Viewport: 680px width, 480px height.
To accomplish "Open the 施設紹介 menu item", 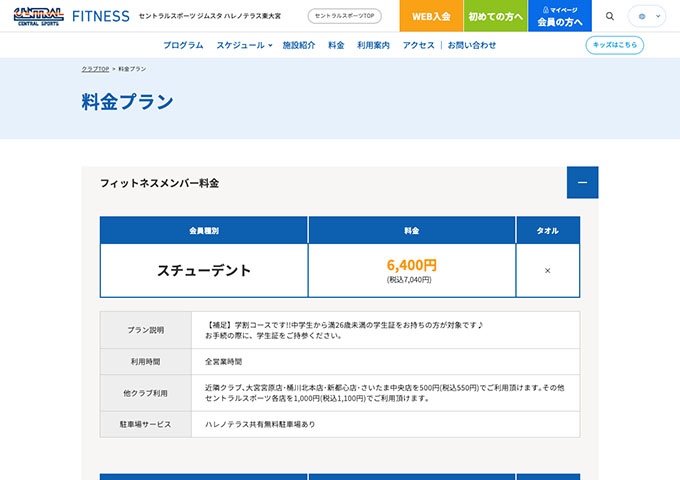I will (x=299, y=46).
